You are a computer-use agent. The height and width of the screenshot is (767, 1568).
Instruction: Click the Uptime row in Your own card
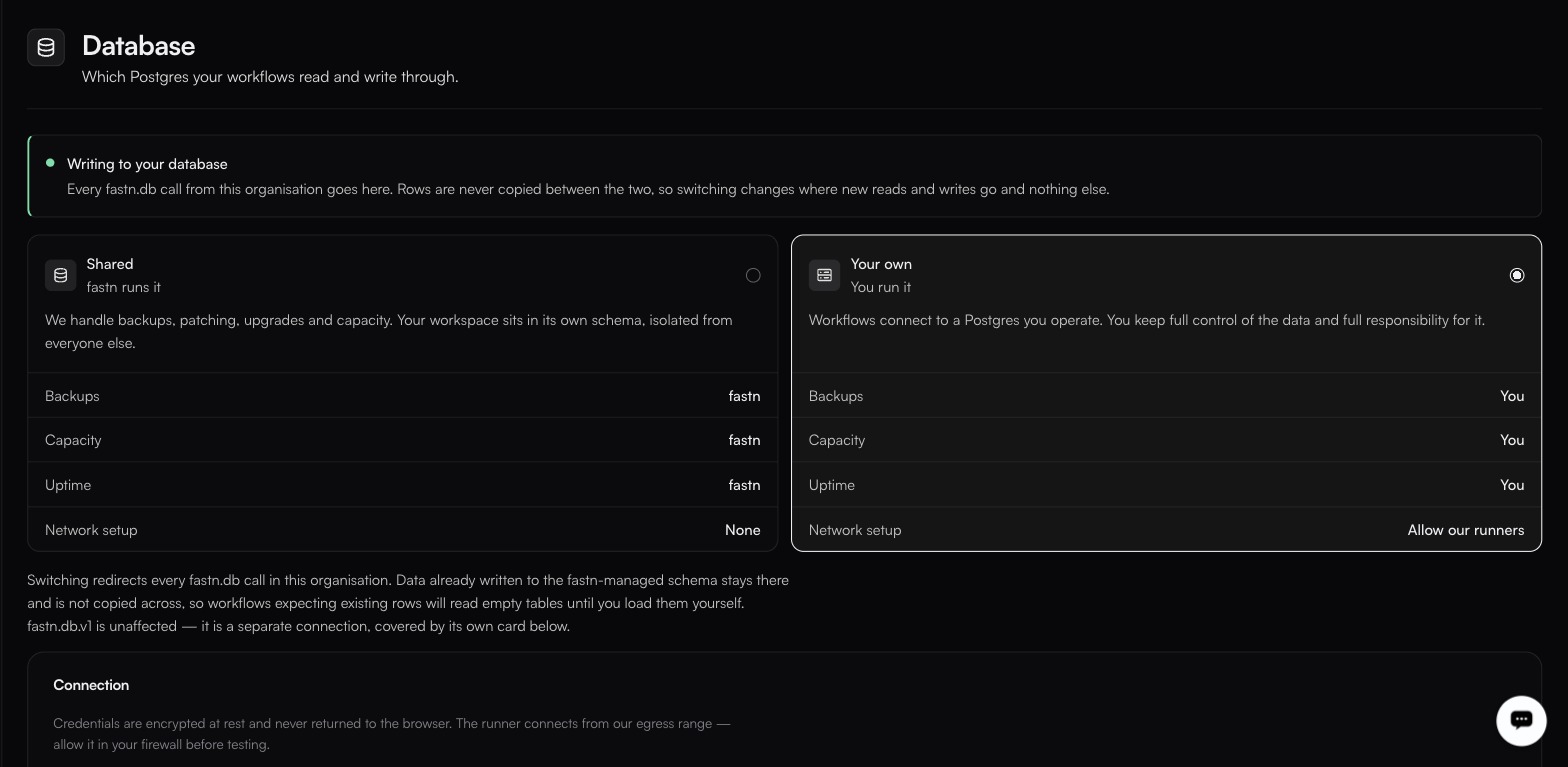(1167, 485)
